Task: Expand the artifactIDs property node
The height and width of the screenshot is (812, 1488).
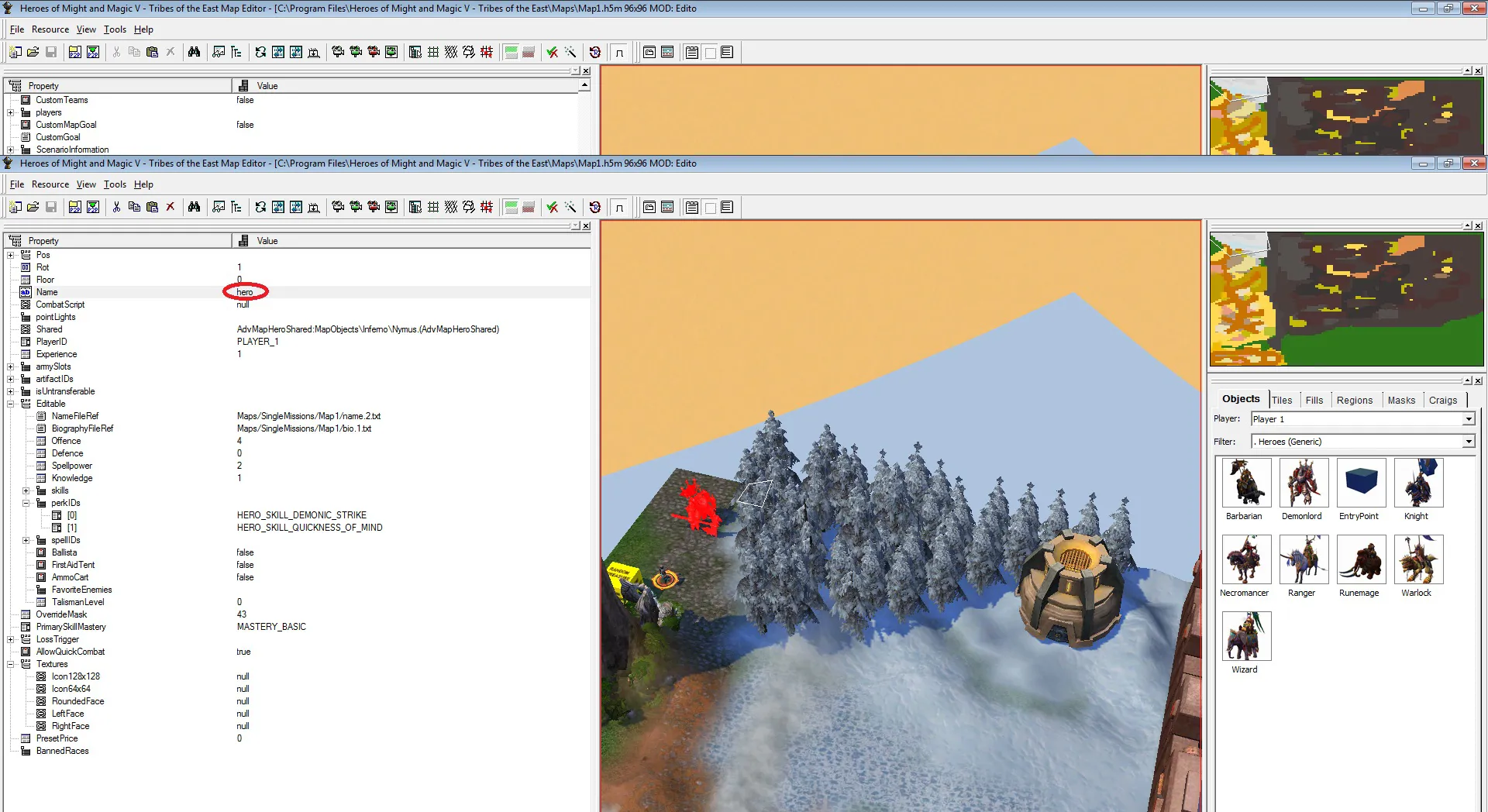Action: [x=11, y=379]
